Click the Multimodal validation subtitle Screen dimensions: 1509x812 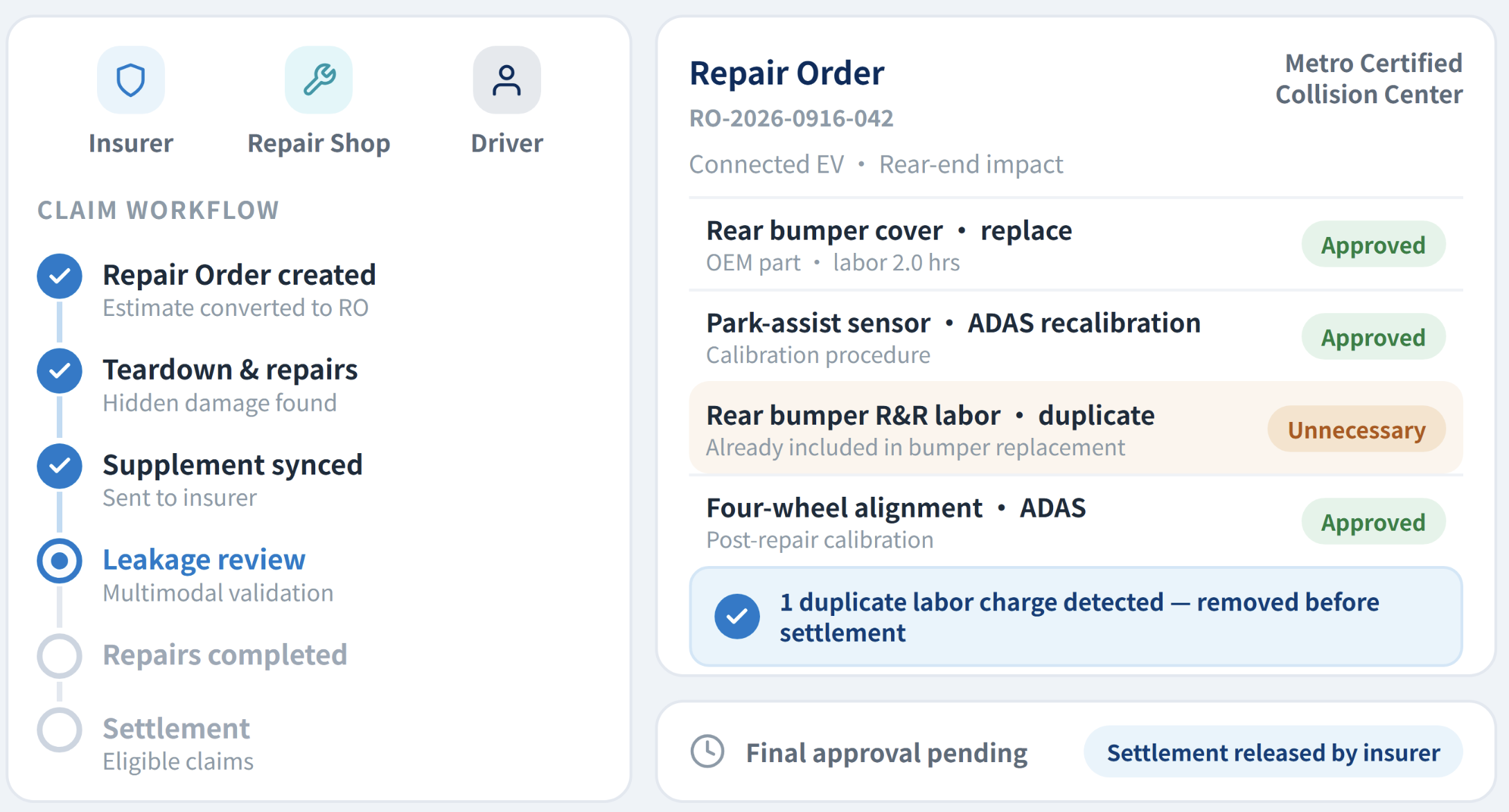point(218,593)
